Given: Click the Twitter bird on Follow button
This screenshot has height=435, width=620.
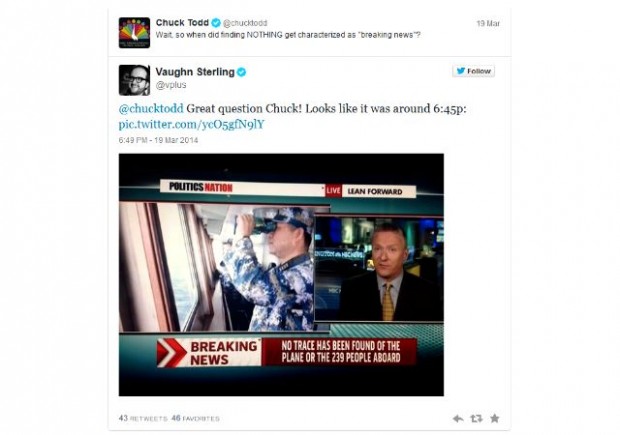Looking at the screenshot, I should (461, 71).
